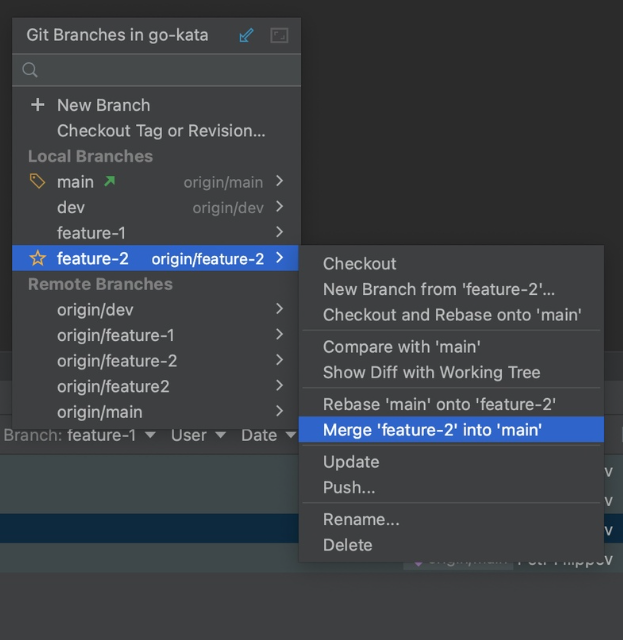Click Checkout Tag or Revision...
624x641 pixels.
click(161, 131)
